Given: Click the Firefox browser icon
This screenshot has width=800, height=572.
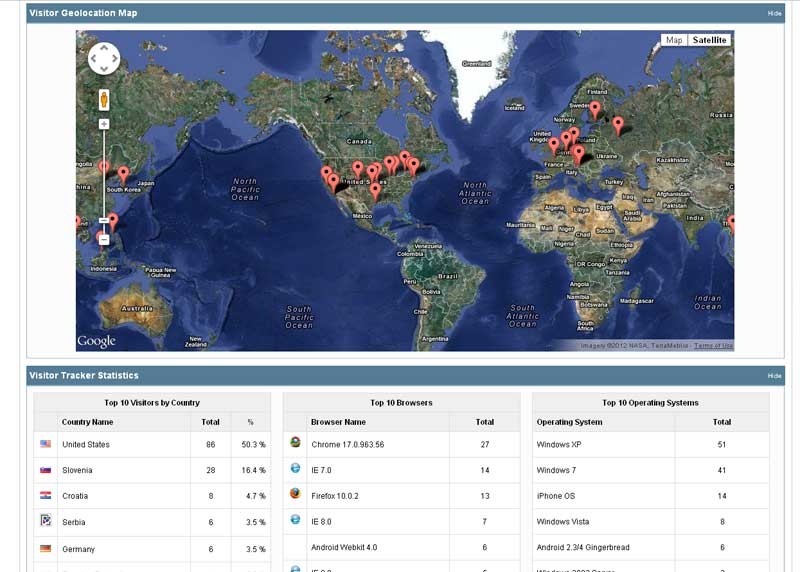Looking at the screenshot, I should (295, 493).
